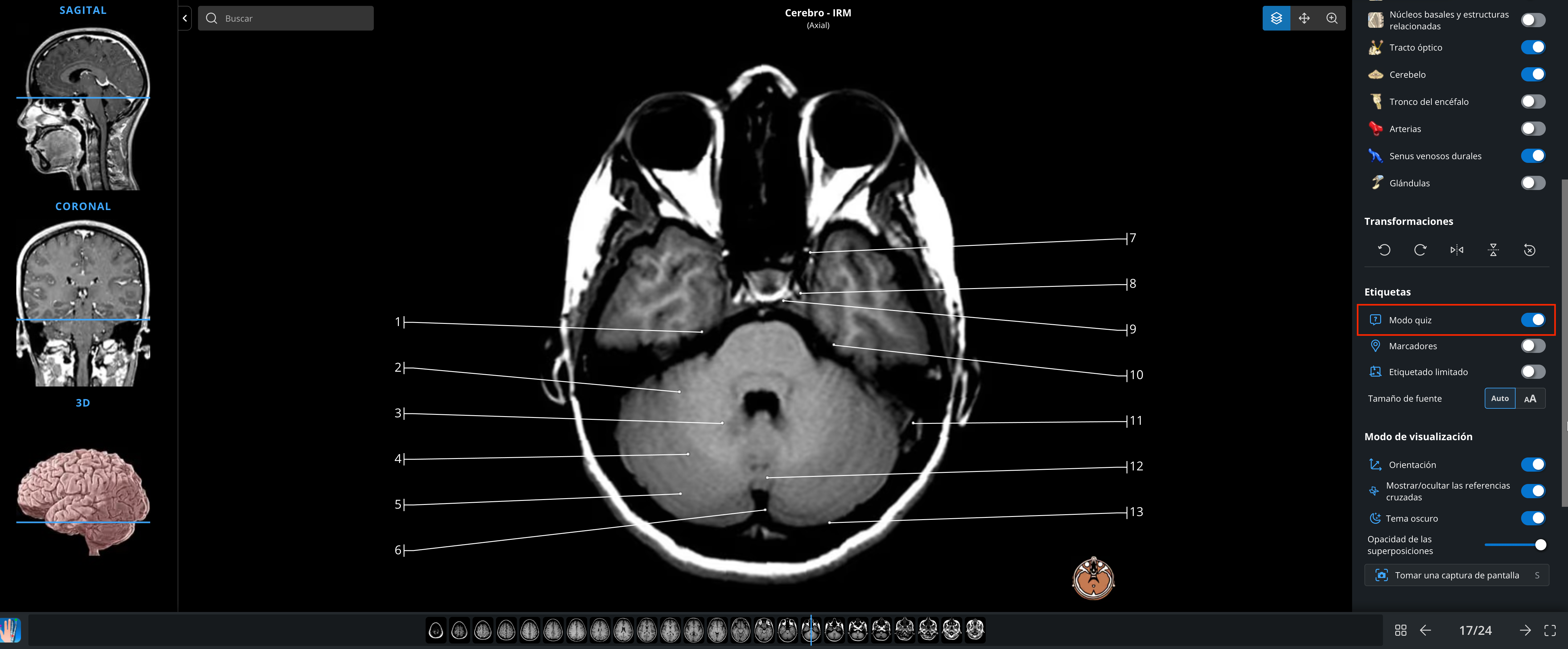The height and width of the screenshot is (649, 1568).
Task: Click the Etiquetado limitado icon
Action: click(1375, 371)
